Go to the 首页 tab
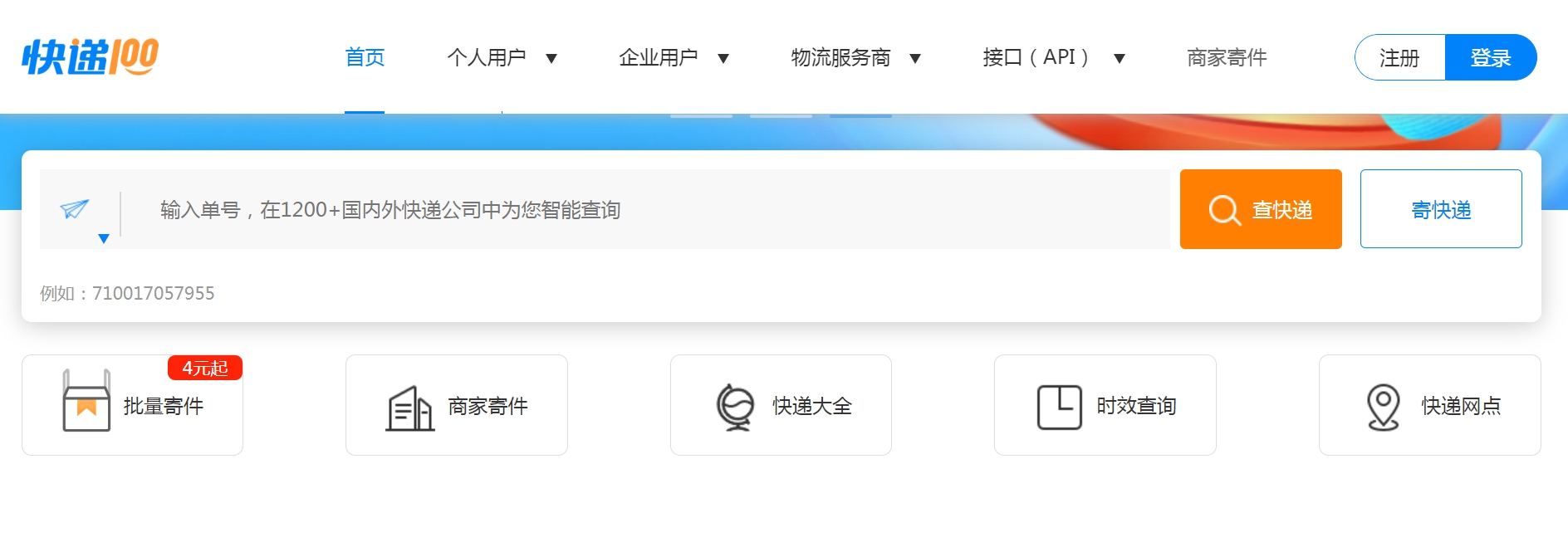1568x547 pixels. pyautogui.click(x=365, y=57)
